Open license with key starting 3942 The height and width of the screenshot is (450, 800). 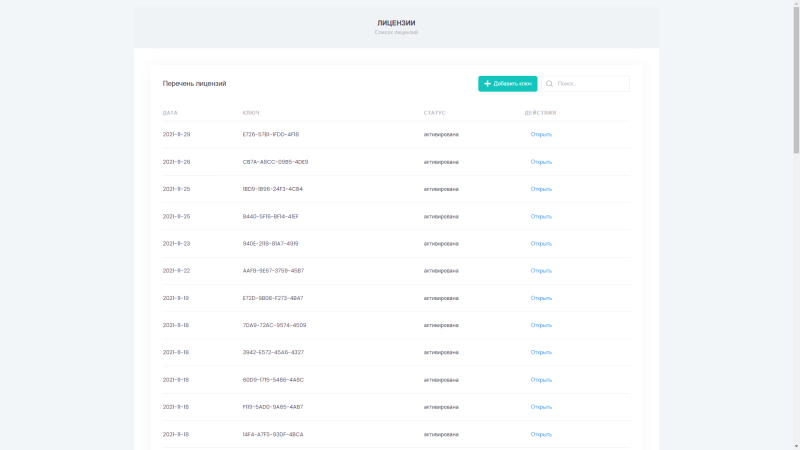point(541,352)
